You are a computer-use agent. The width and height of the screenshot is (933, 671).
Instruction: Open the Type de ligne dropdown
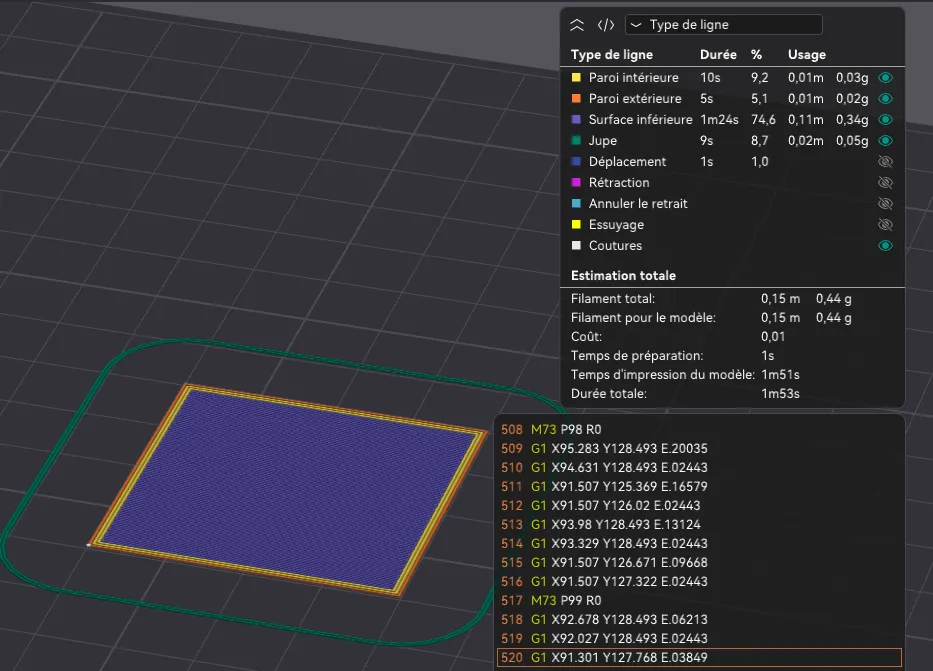click(x=724, y=25)
